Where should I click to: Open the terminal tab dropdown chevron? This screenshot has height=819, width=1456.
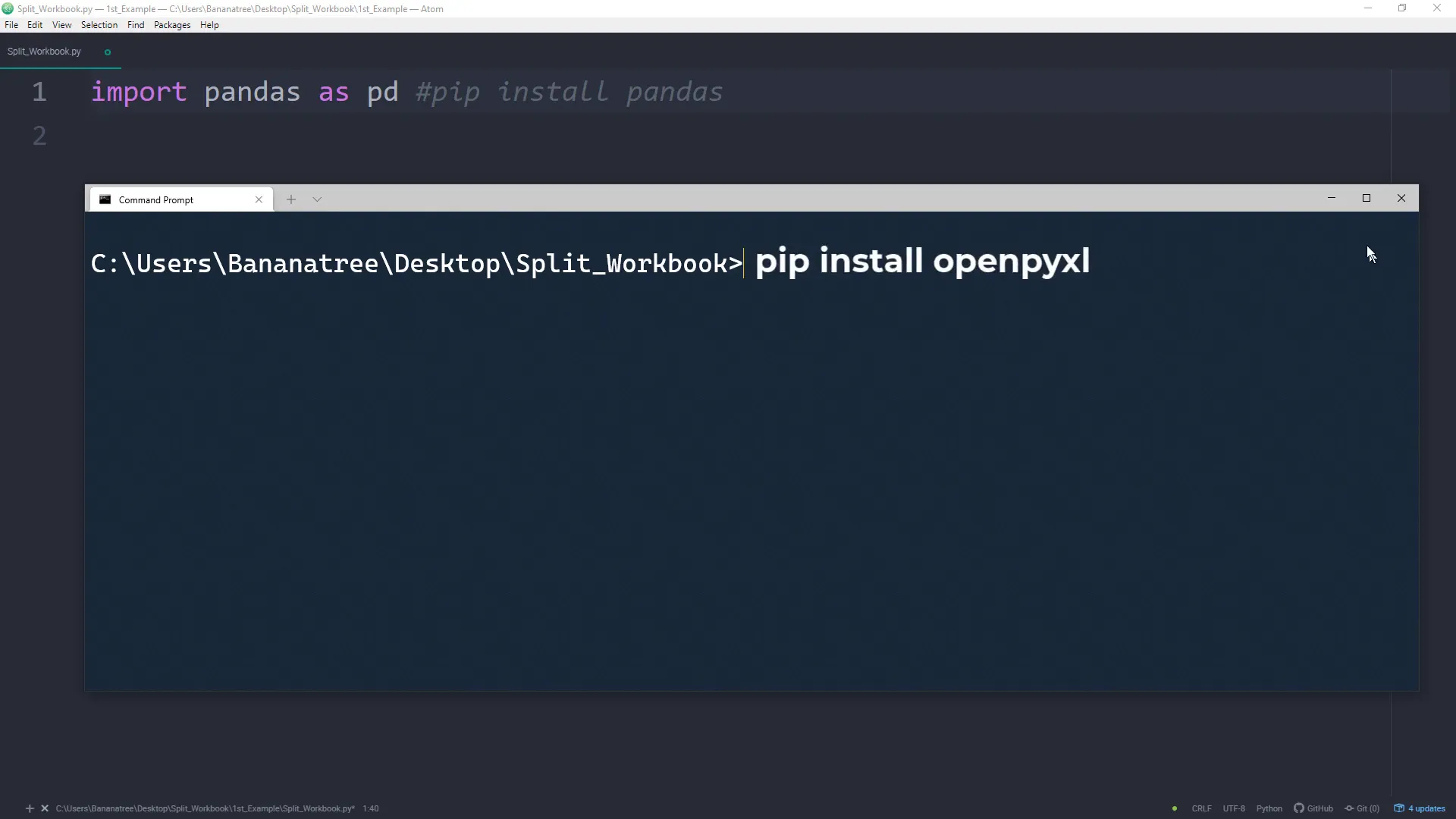tap(317, 199)
